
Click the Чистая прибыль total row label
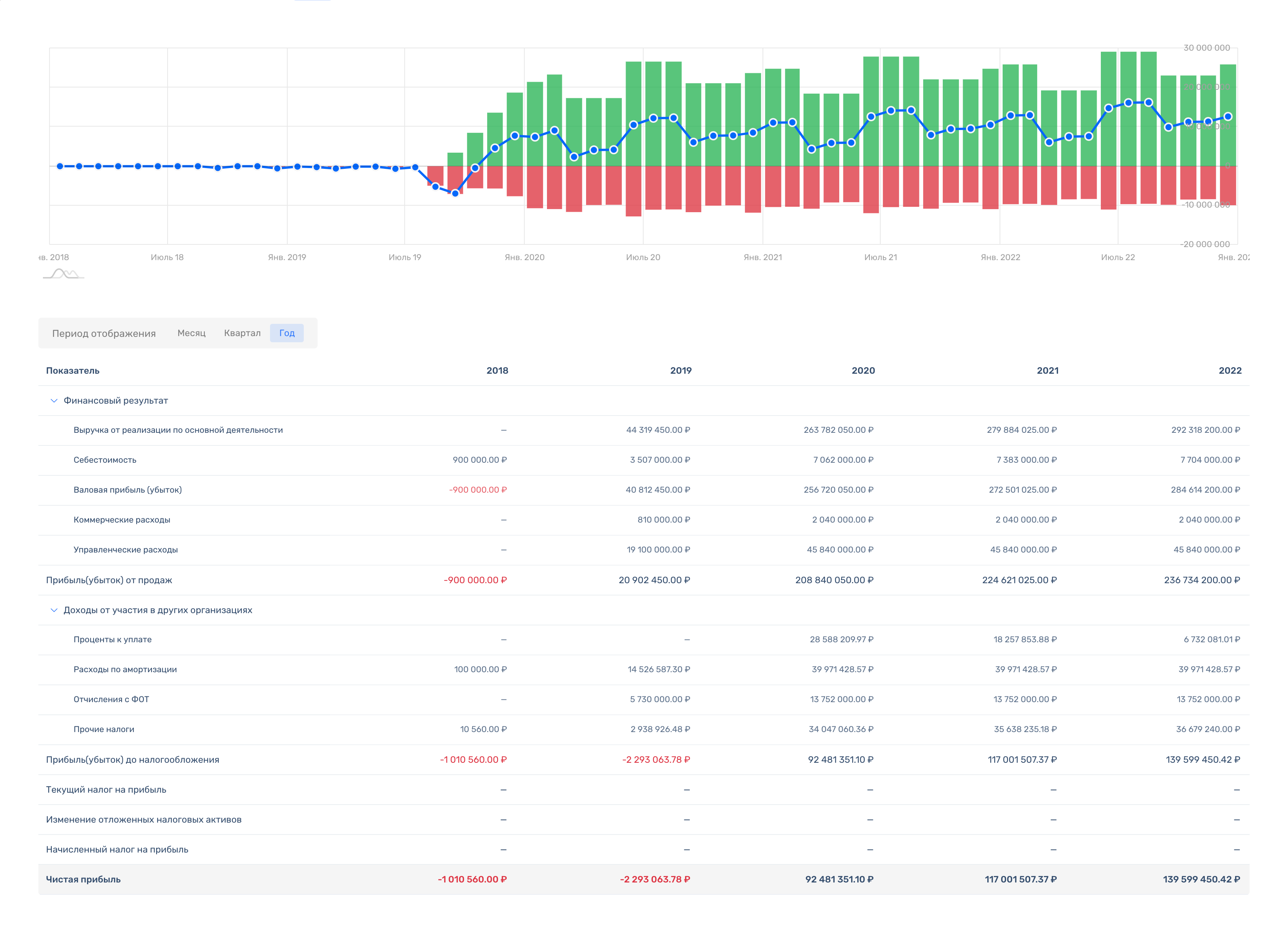(x=83, y=880)
